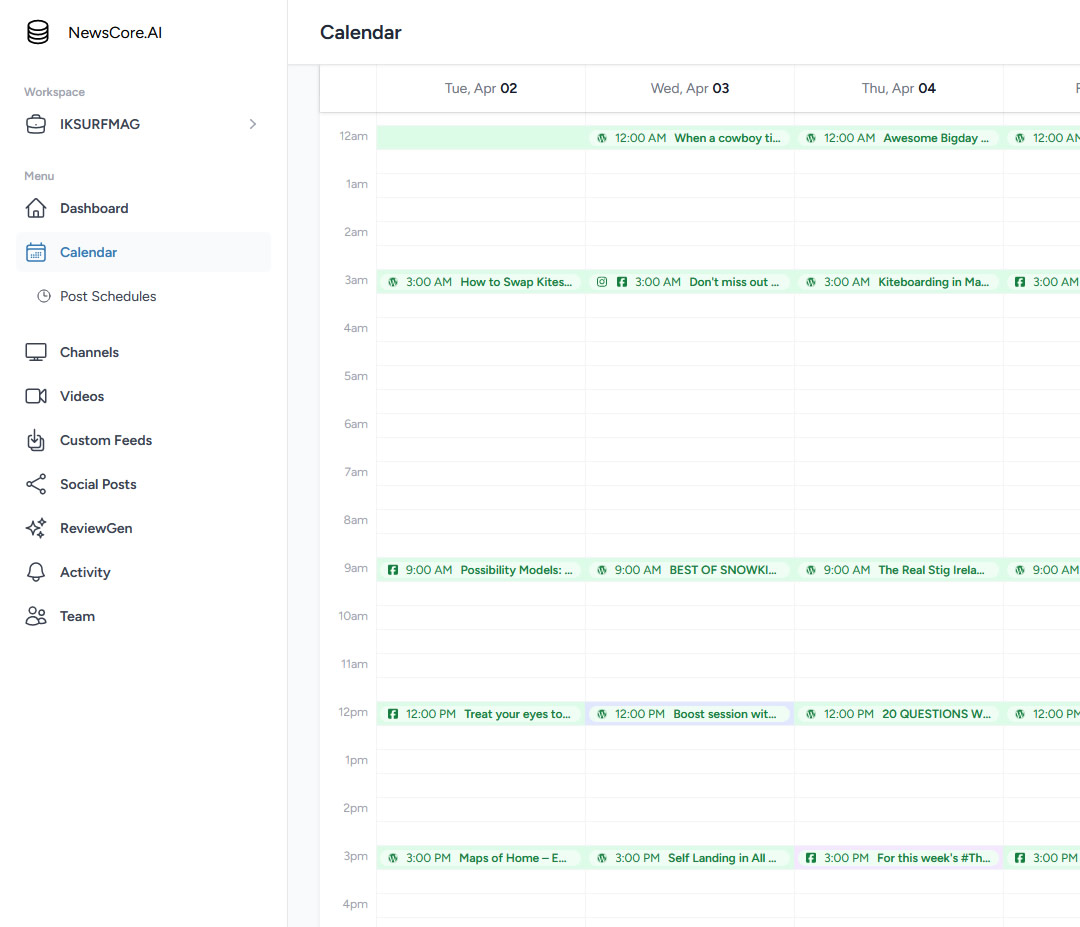Image resolution: width=1080 pixels, height=927 pixels.
Task: Select the highlighted 'Boost session' 12:00 PM event
Action: pyautogui.click(x=690, y=714)
